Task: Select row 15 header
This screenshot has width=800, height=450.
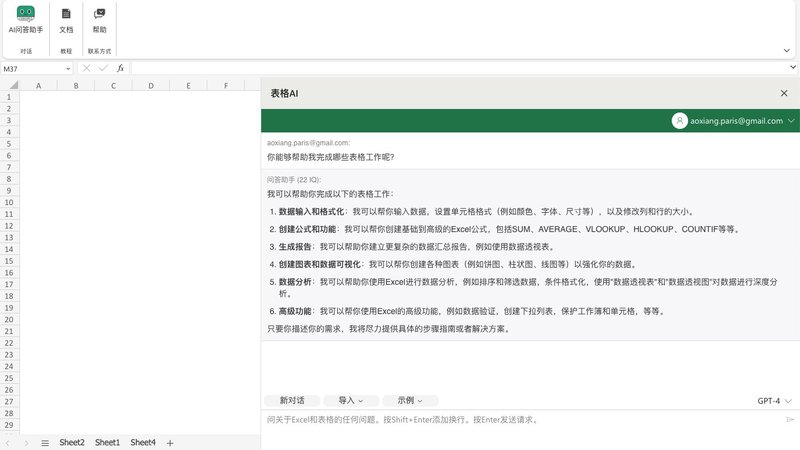Action: [9, 261]
